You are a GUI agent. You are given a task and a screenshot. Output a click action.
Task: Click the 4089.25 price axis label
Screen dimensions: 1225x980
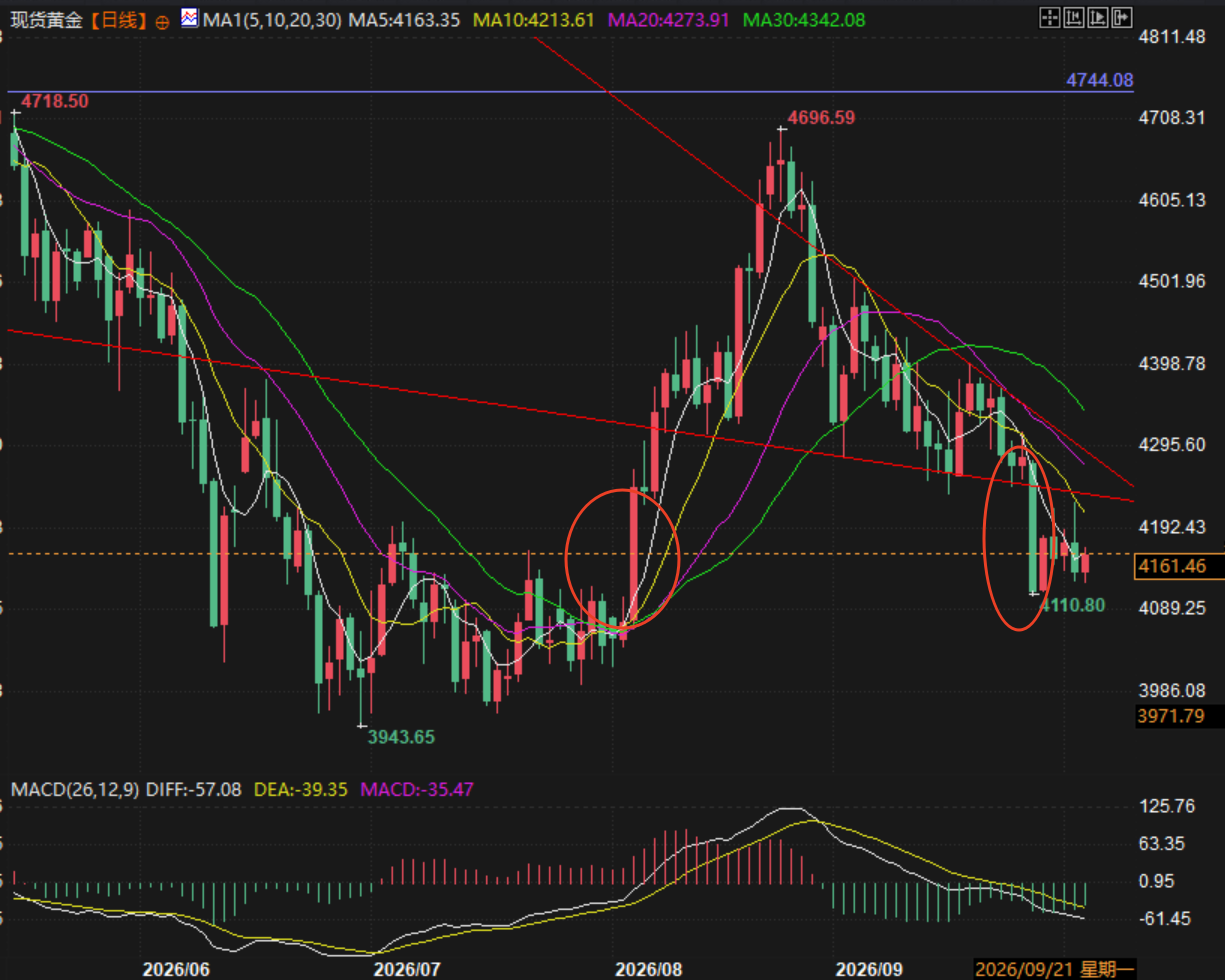pyautogui.click(x=1171, y=607)
